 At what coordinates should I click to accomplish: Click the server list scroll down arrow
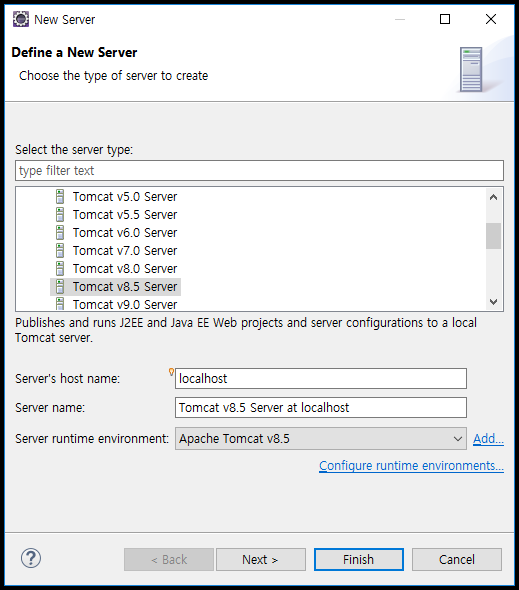[493, 301]
